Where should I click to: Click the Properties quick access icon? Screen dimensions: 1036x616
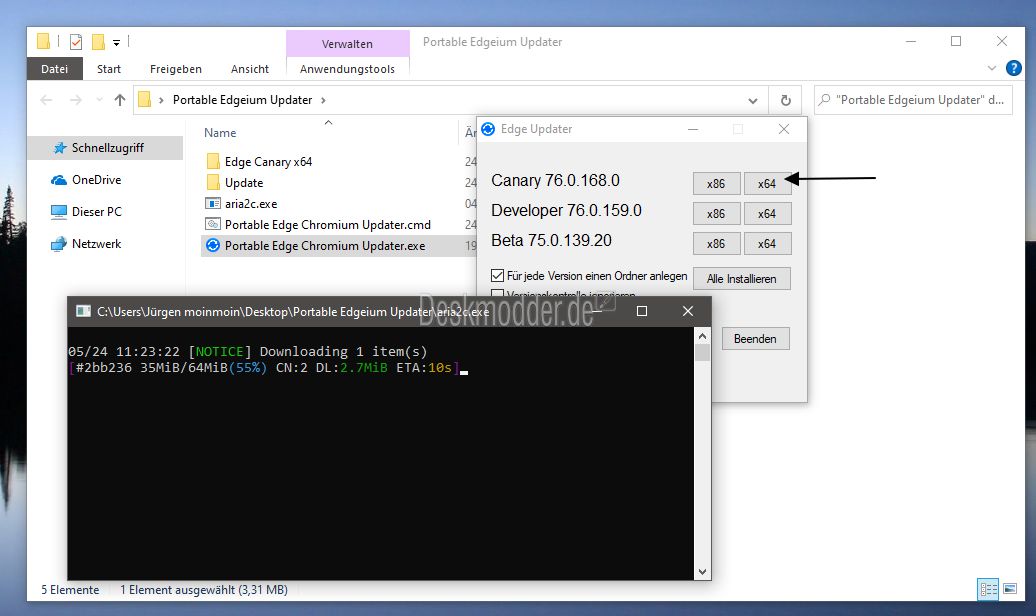pyautogui.click(x=76, y=42)
